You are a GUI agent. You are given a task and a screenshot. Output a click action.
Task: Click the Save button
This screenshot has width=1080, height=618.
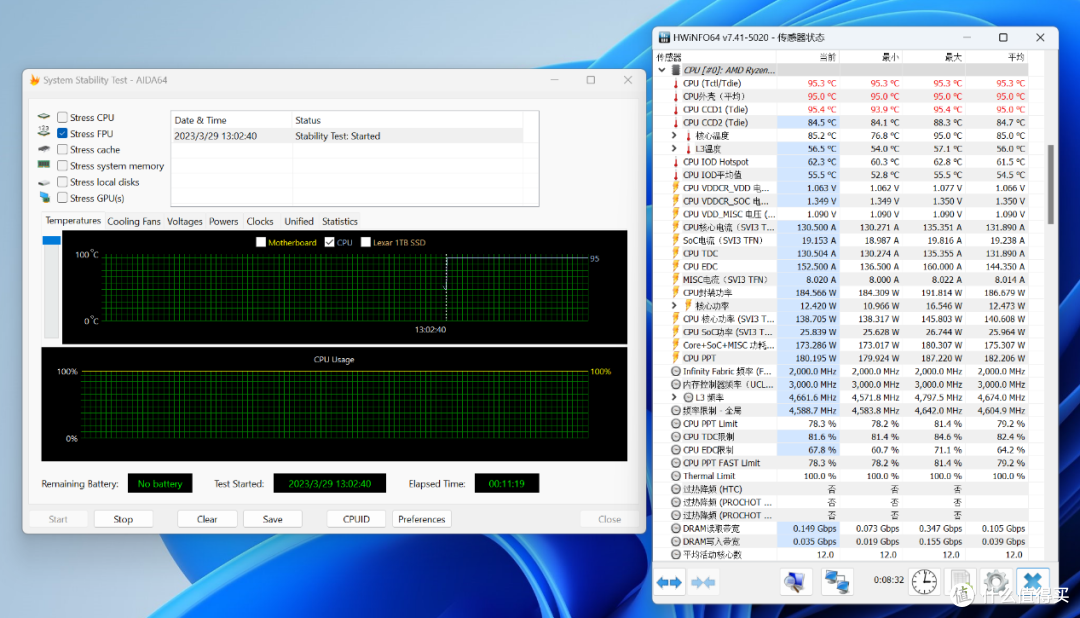(273, 519)
